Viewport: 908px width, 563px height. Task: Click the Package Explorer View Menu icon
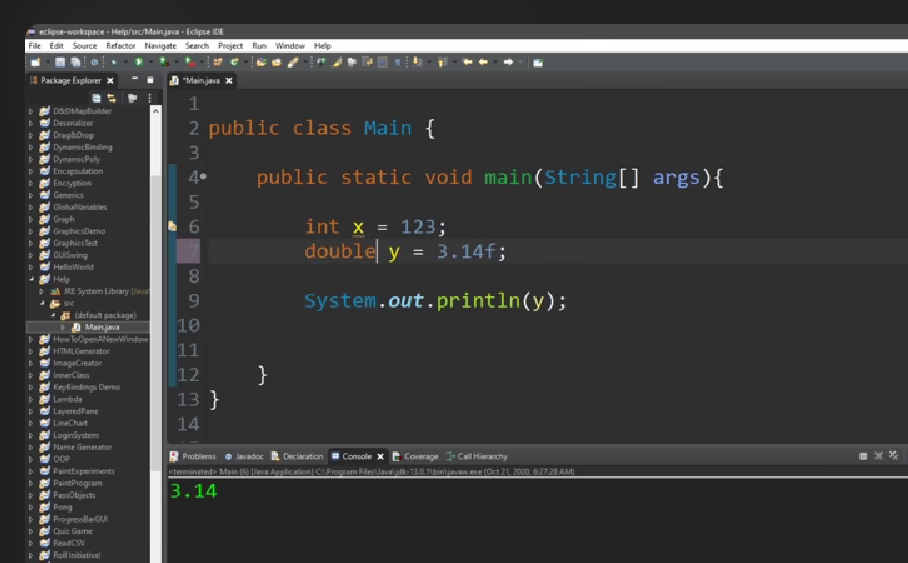point(149,98)
